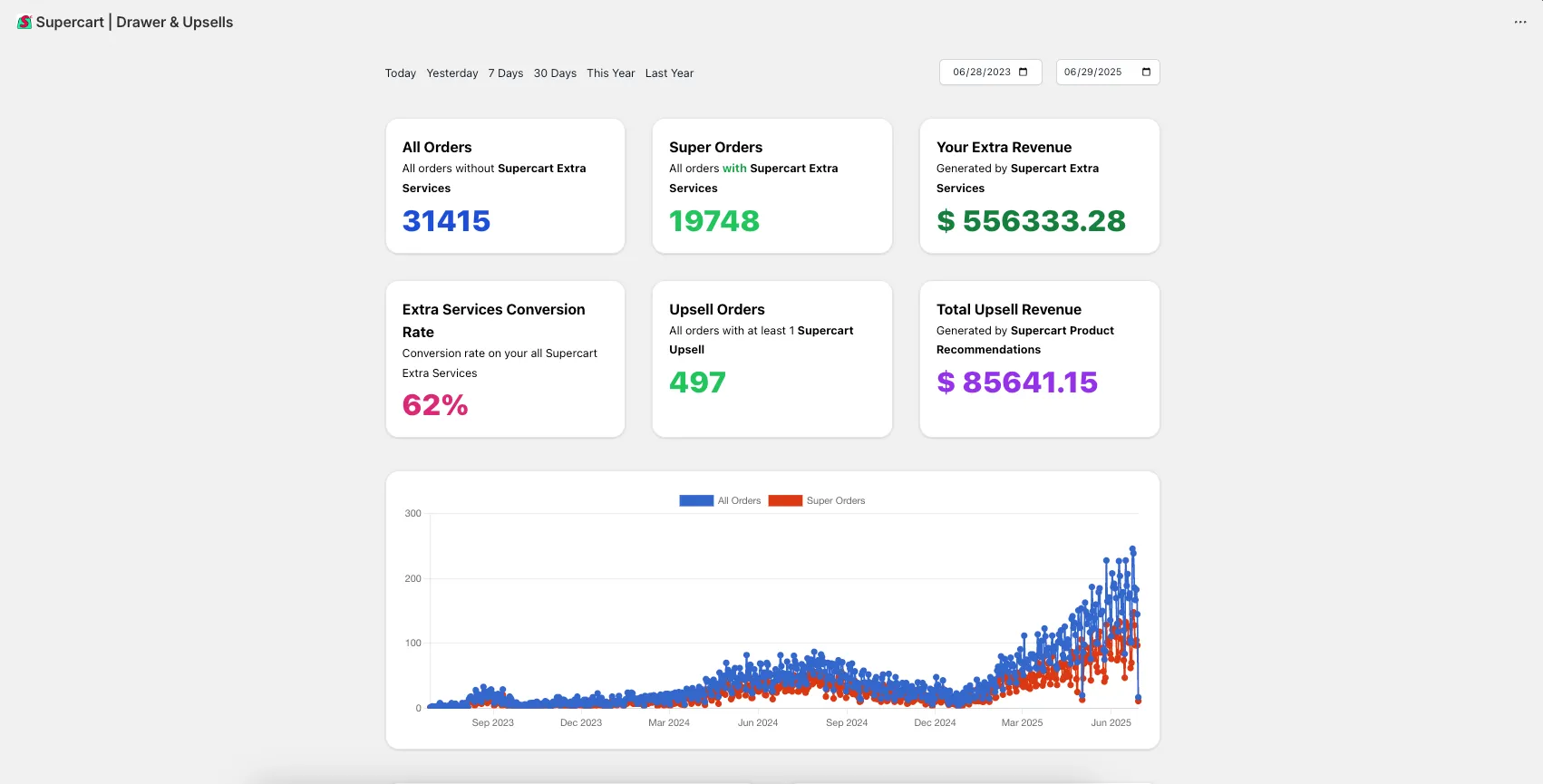Viewport: 1543px width, 784px height.
Task: Click the Mar 2024 x-axis label
Action: [669, 722]
